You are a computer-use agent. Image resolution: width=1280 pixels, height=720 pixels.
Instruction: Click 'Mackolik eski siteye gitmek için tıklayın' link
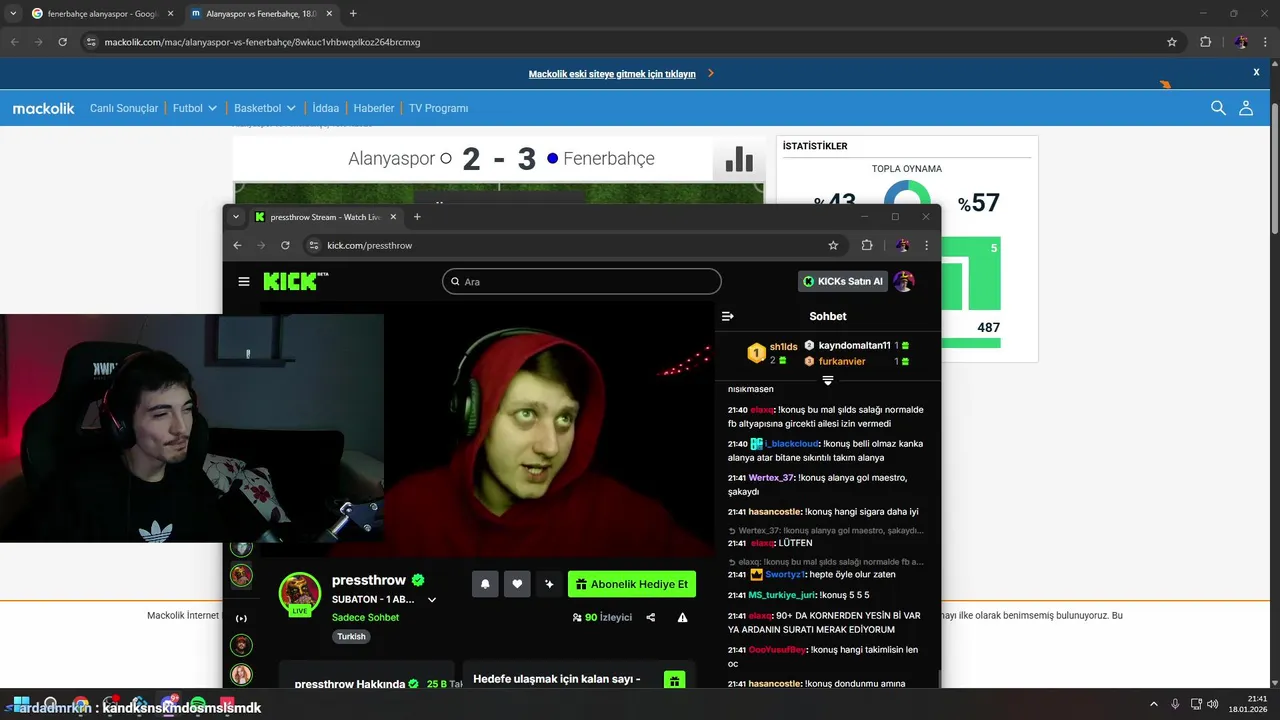pos(612,74)
